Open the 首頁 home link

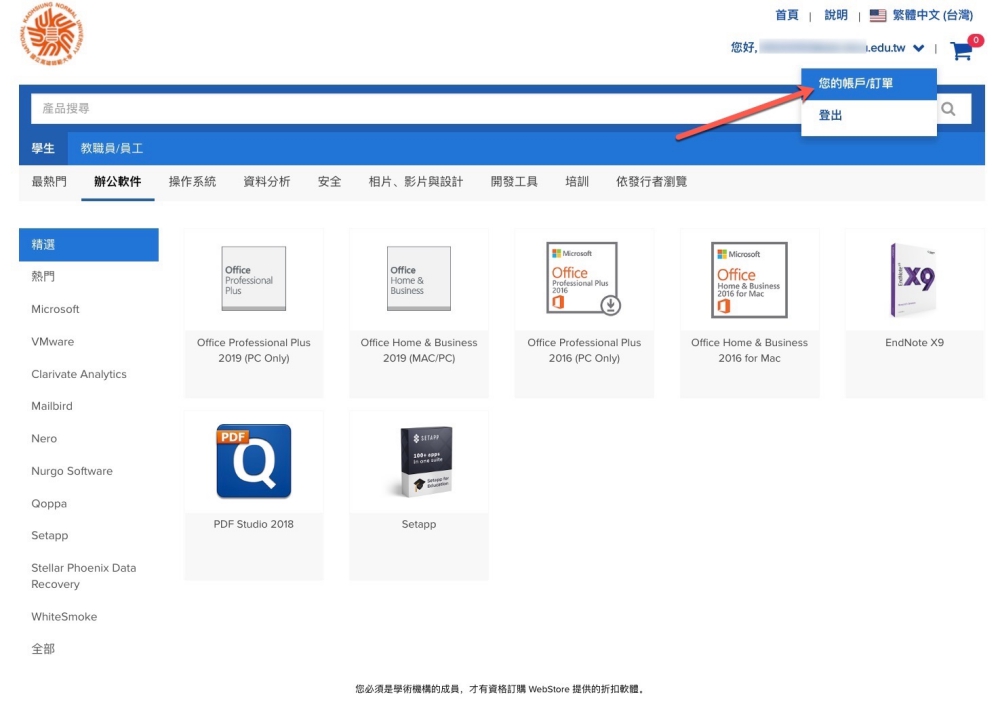786,15
